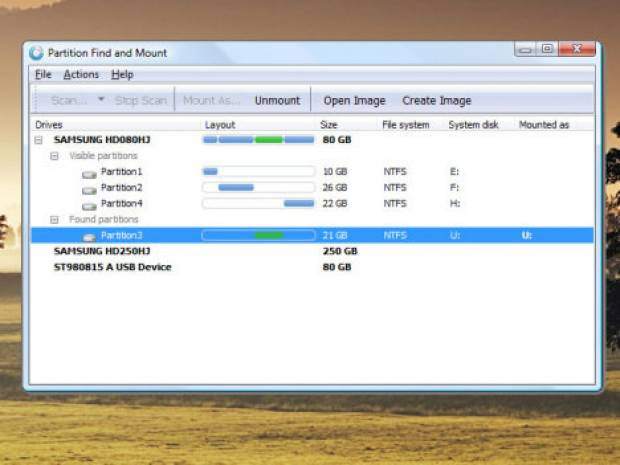Image resolution: width=620 pixels, height=465 pixels.
Task: Select the found Partition3 row
Action: pyautogui.click(x=312, y=235)
